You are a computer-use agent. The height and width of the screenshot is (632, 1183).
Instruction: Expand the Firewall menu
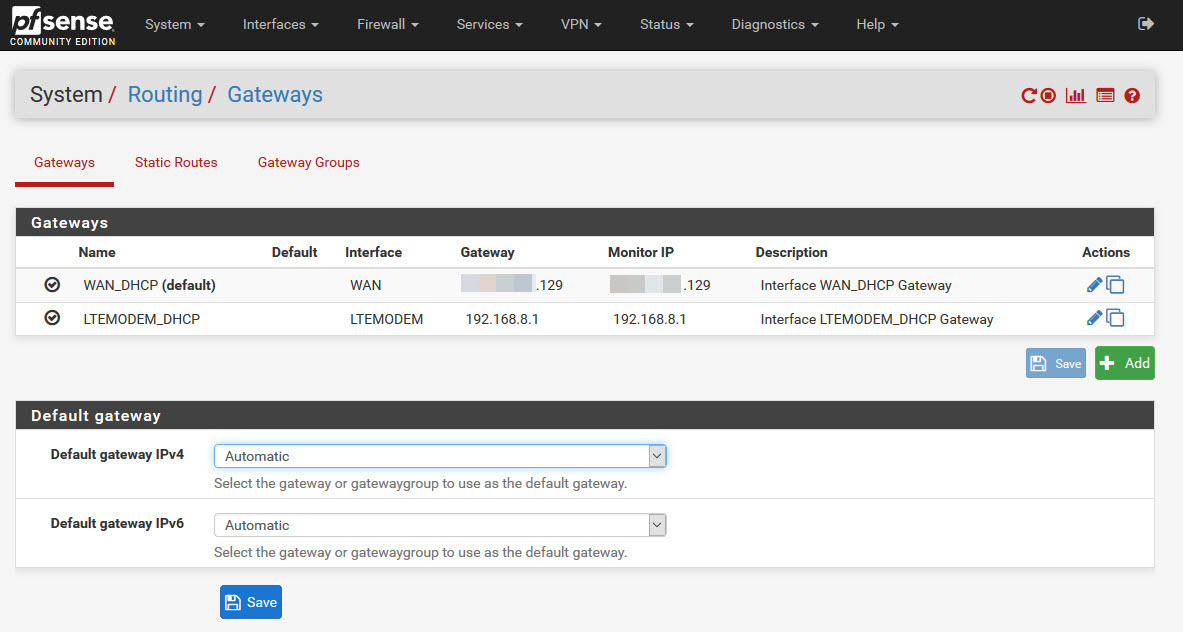pyautogui.click(x=387, y=24)
